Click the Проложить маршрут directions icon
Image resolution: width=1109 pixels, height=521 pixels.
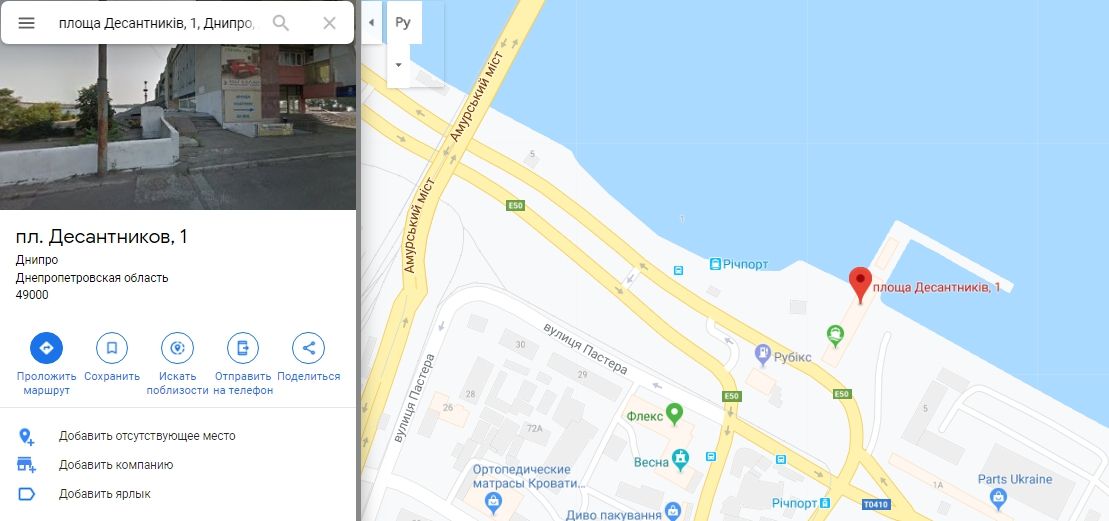click(46, 348)
